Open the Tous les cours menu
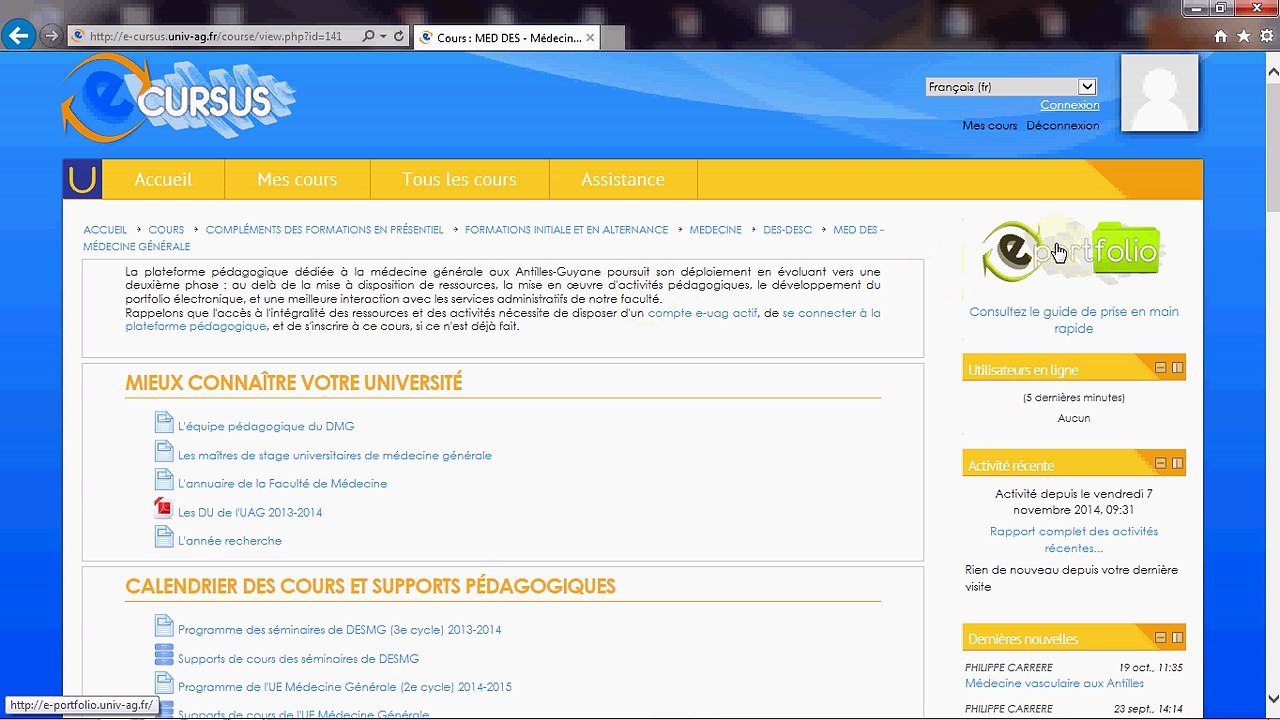Image resolution: width=1280 pixels, height=720 pixels. [x=459, y=179]
